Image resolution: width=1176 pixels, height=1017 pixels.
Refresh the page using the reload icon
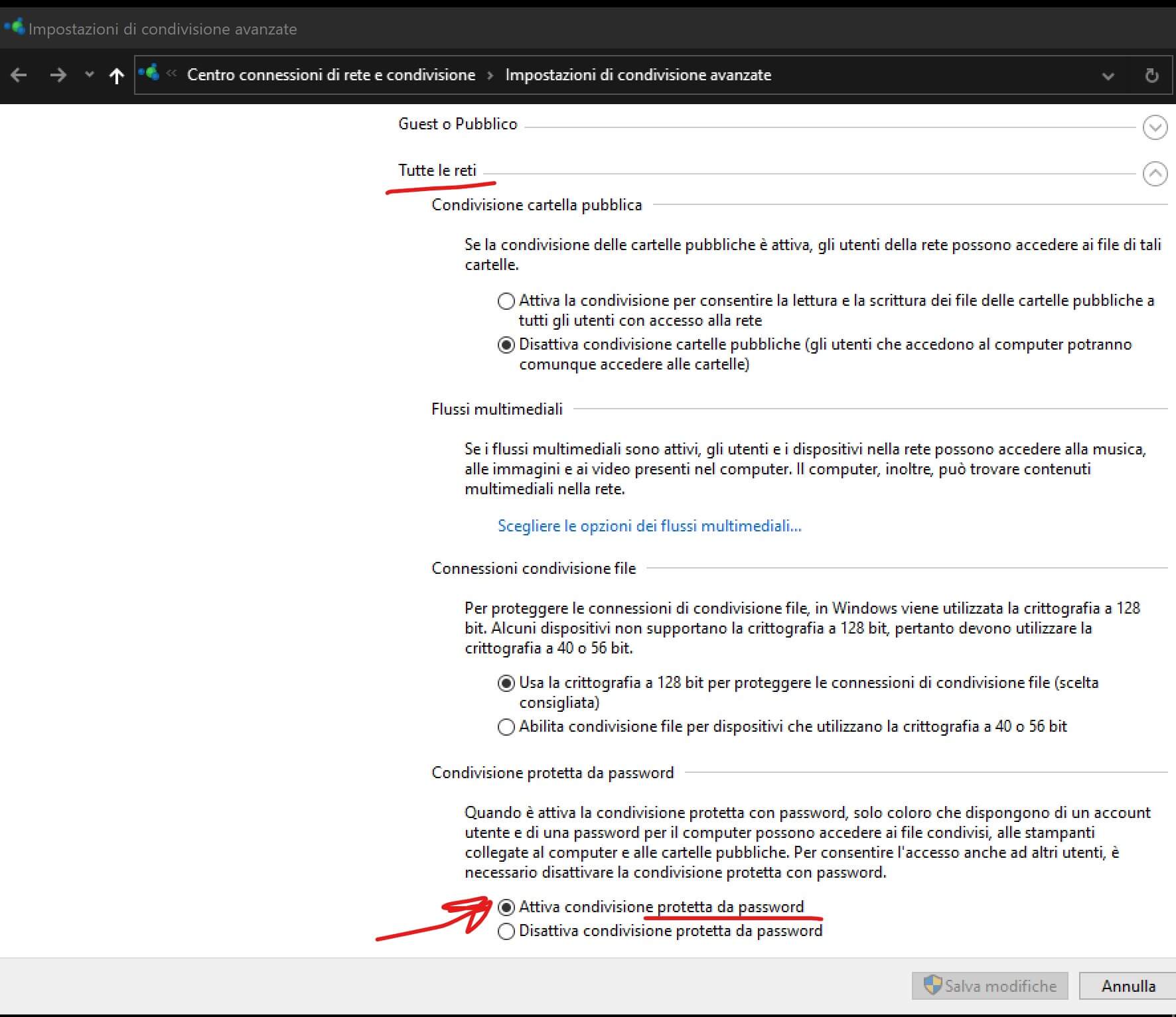(x=1151, y=76)
